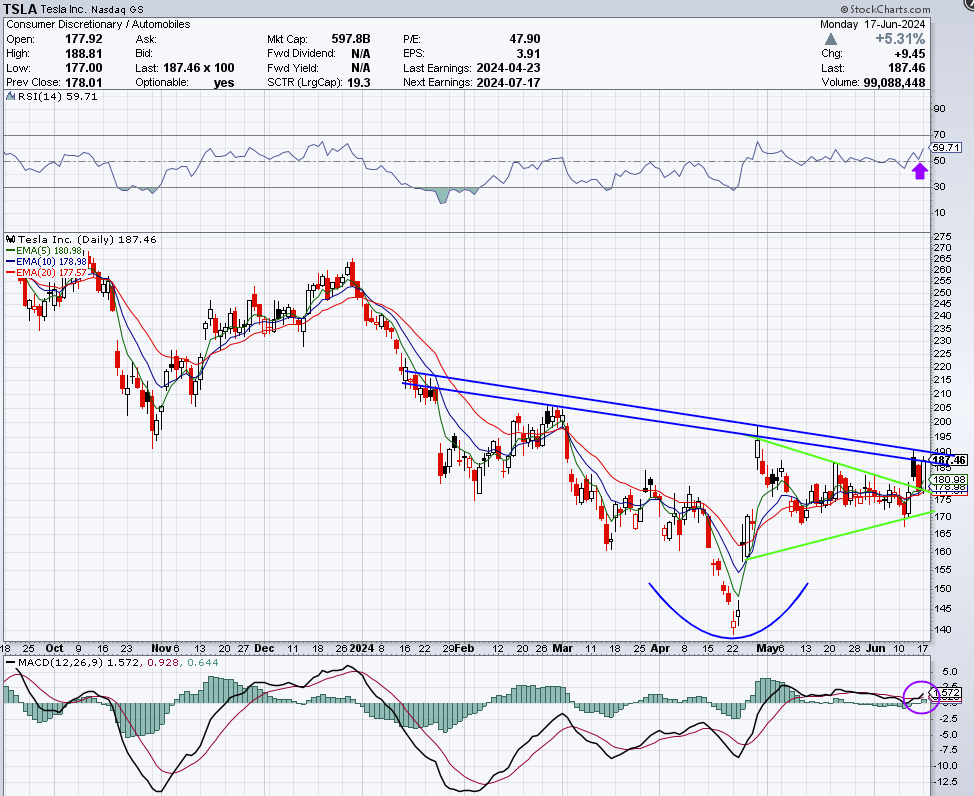
Task: Select the Mkt Cap value 597.8B
Action: (x=350, y=39)
